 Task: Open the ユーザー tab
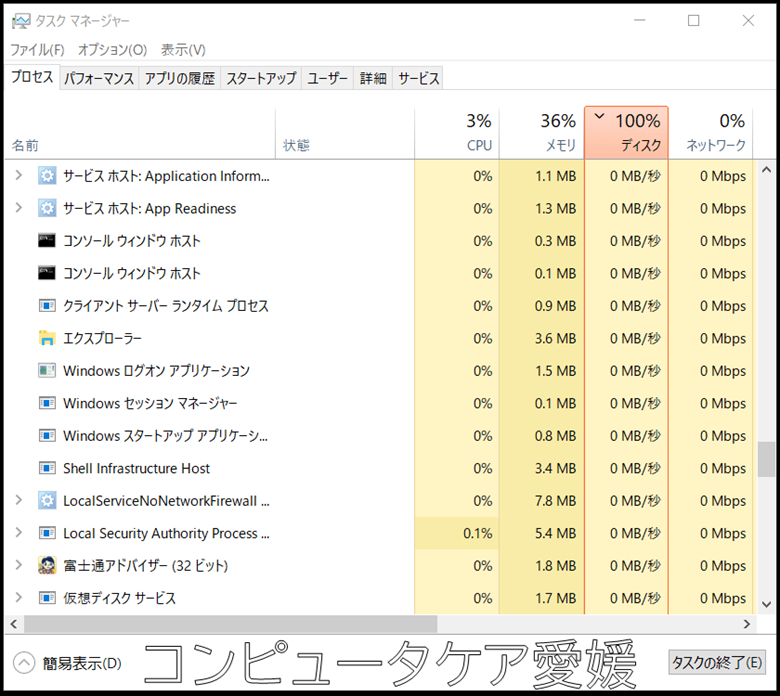(x=327, y=79)
